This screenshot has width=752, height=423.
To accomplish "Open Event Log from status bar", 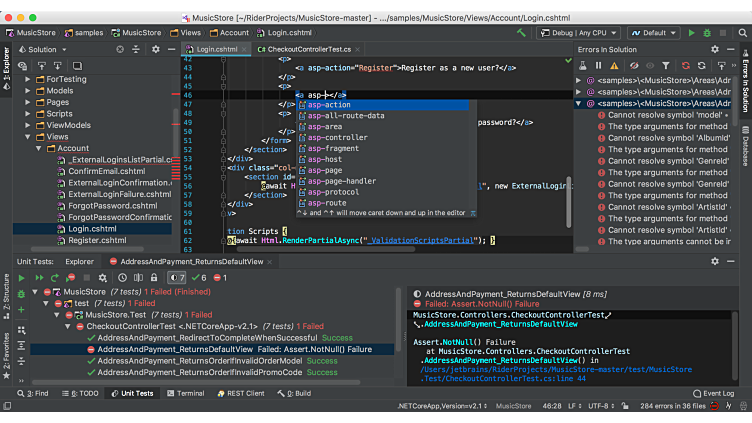I will [712, 393].
